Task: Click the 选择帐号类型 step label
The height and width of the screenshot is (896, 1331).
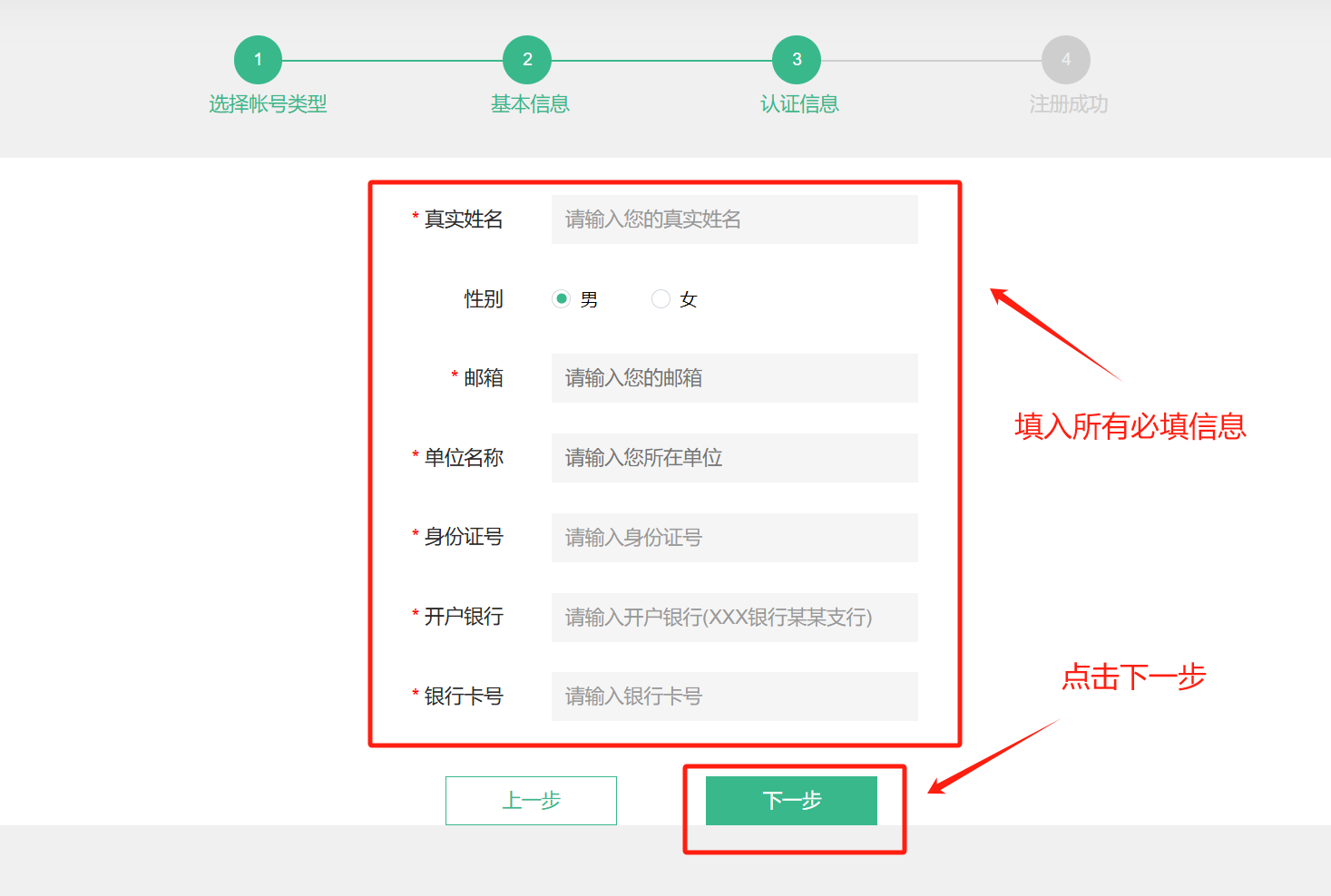Action: click(x=268, y=104)
